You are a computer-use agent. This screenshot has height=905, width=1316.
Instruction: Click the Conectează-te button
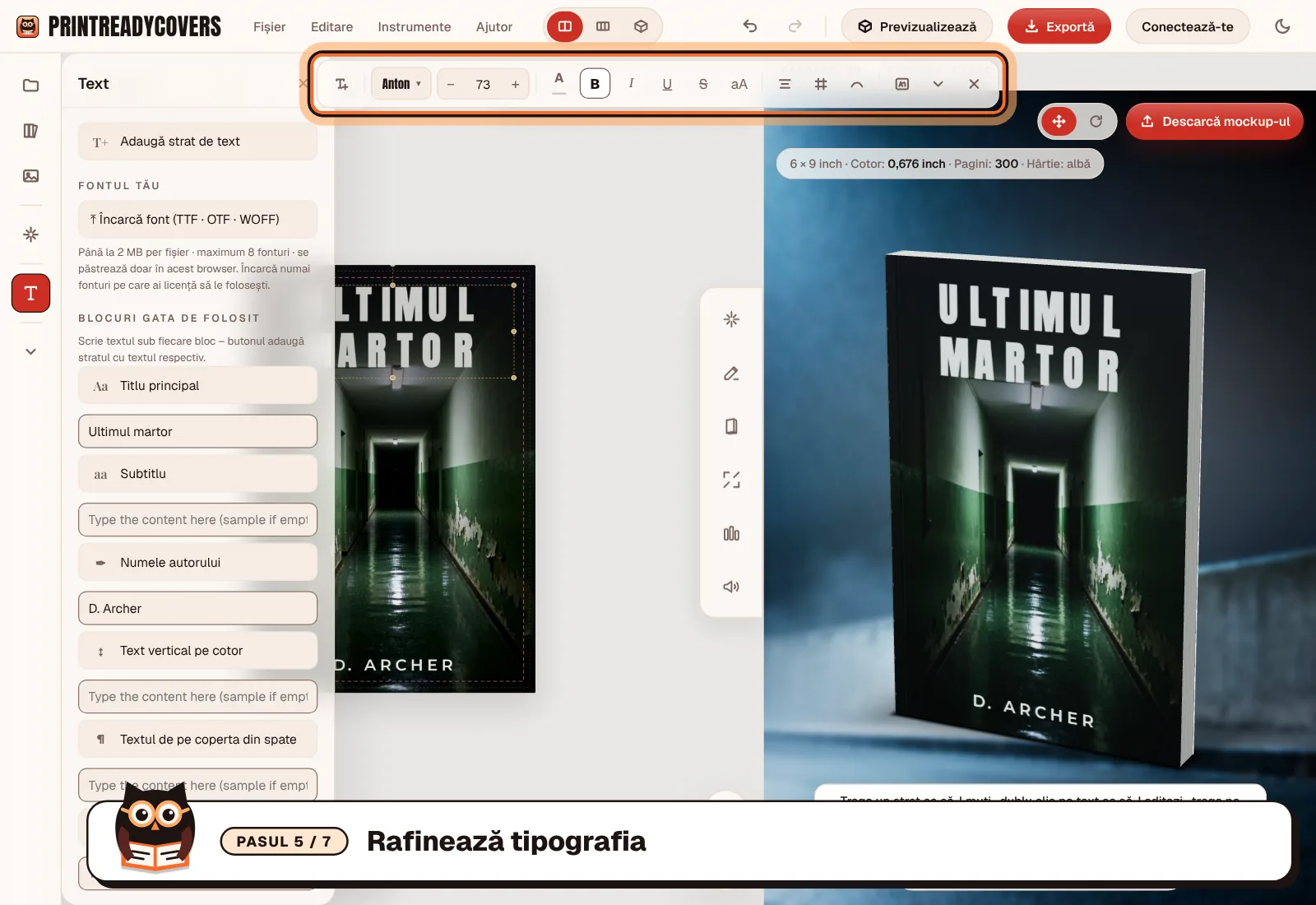pyautogui.click(x=1188, y=26)
